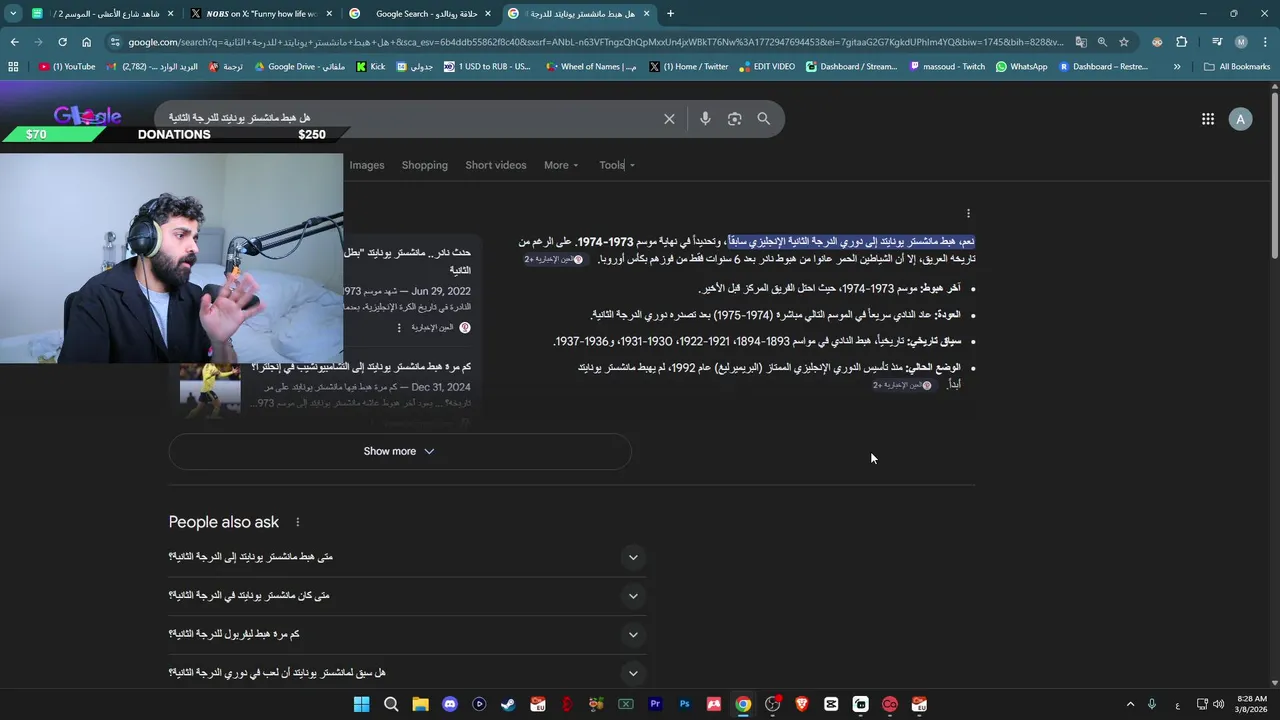Open the browser home page
This screenshot has width=1280, height=720.
[87, 42]
